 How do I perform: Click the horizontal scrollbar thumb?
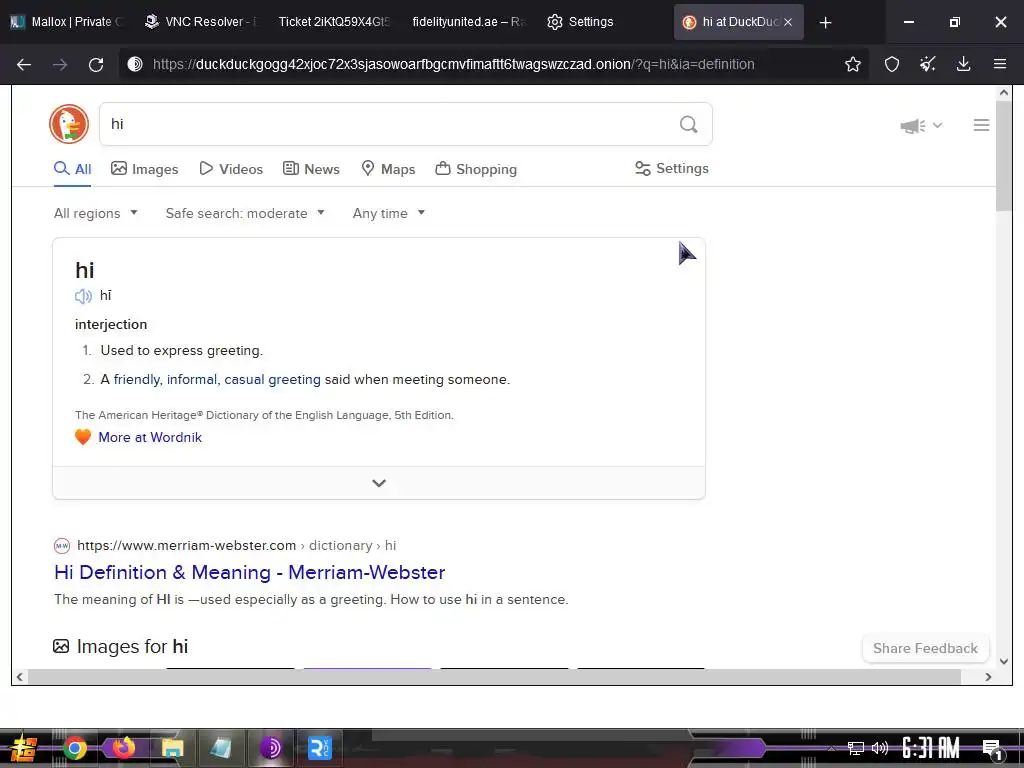(494, 677)
